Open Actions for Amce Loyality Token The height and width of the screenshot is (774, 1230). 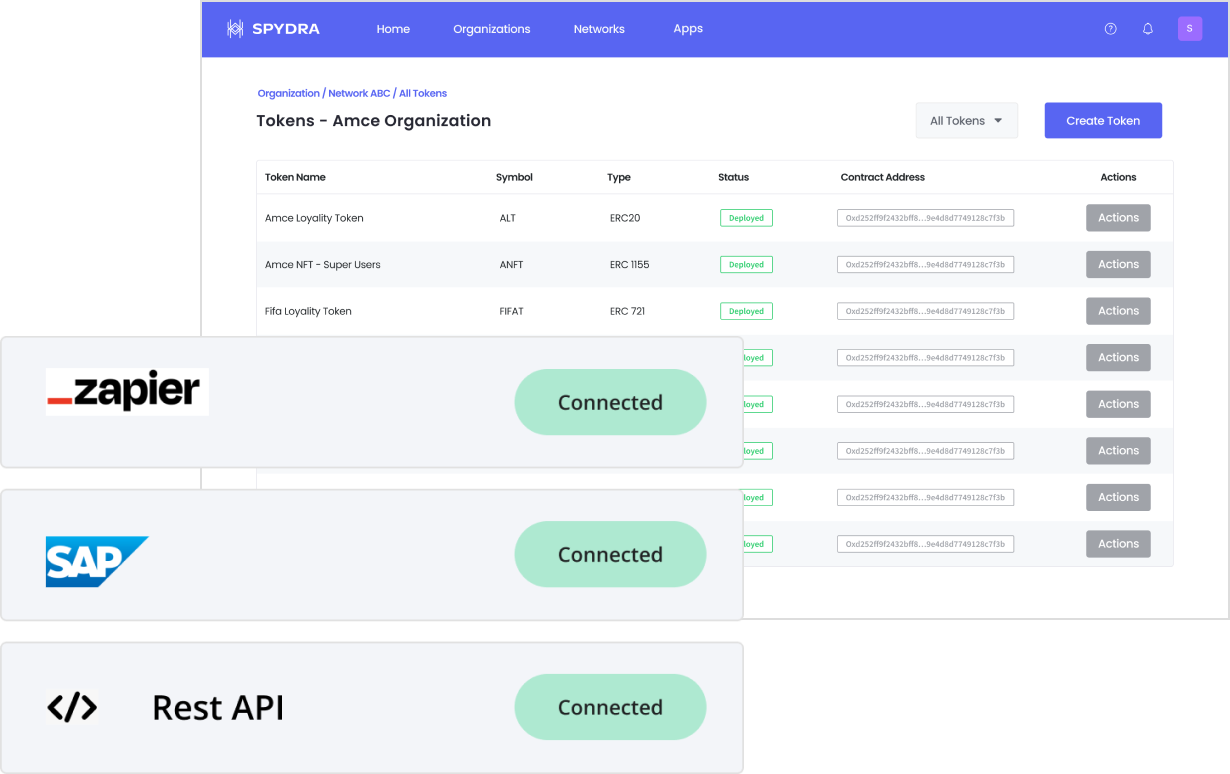click(x=1118, y=218)
